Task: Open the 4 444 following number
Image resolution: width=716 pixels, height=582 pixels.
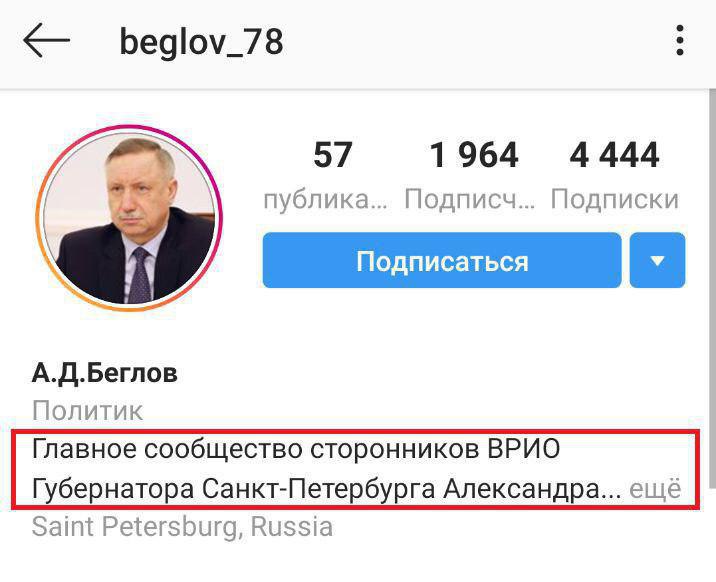Action: pyautogui.click(x=614, y=155)
